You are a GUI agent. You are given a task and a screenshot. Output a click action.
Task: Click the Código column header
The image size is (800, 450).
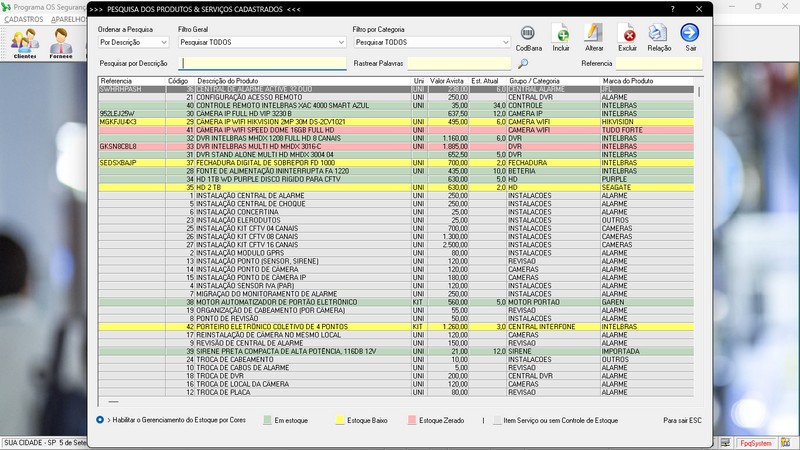click(181, 81)
